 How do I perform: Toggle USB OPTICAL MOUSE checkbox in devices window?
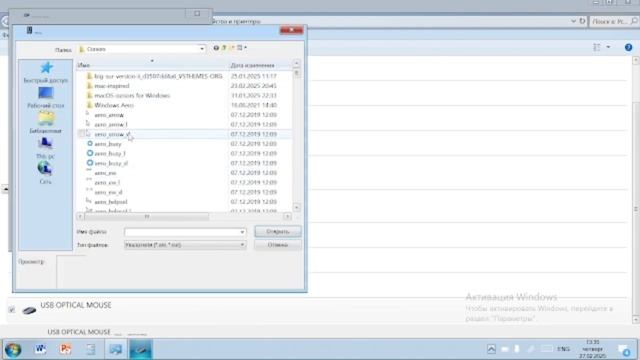point(12,310)
